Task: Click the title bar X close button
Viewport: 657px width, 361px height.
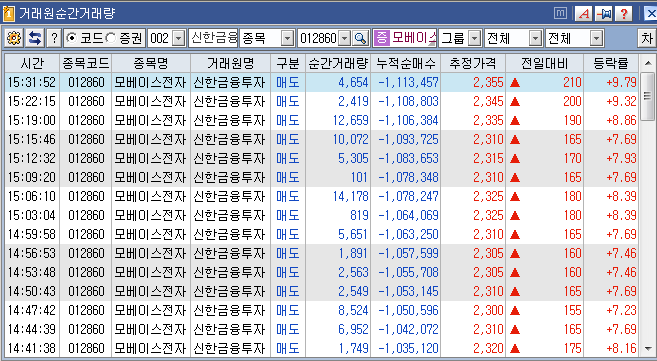Action: (x=651, y=13)
